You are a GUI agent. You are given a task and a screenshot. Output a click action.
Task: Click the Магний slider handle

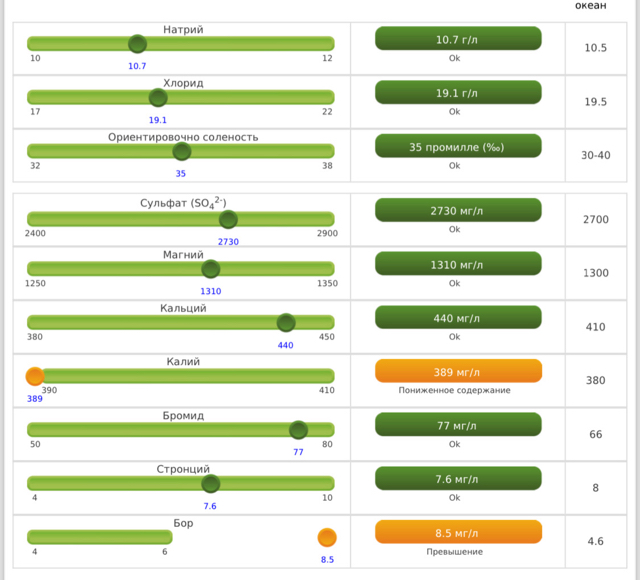(210, 269)
